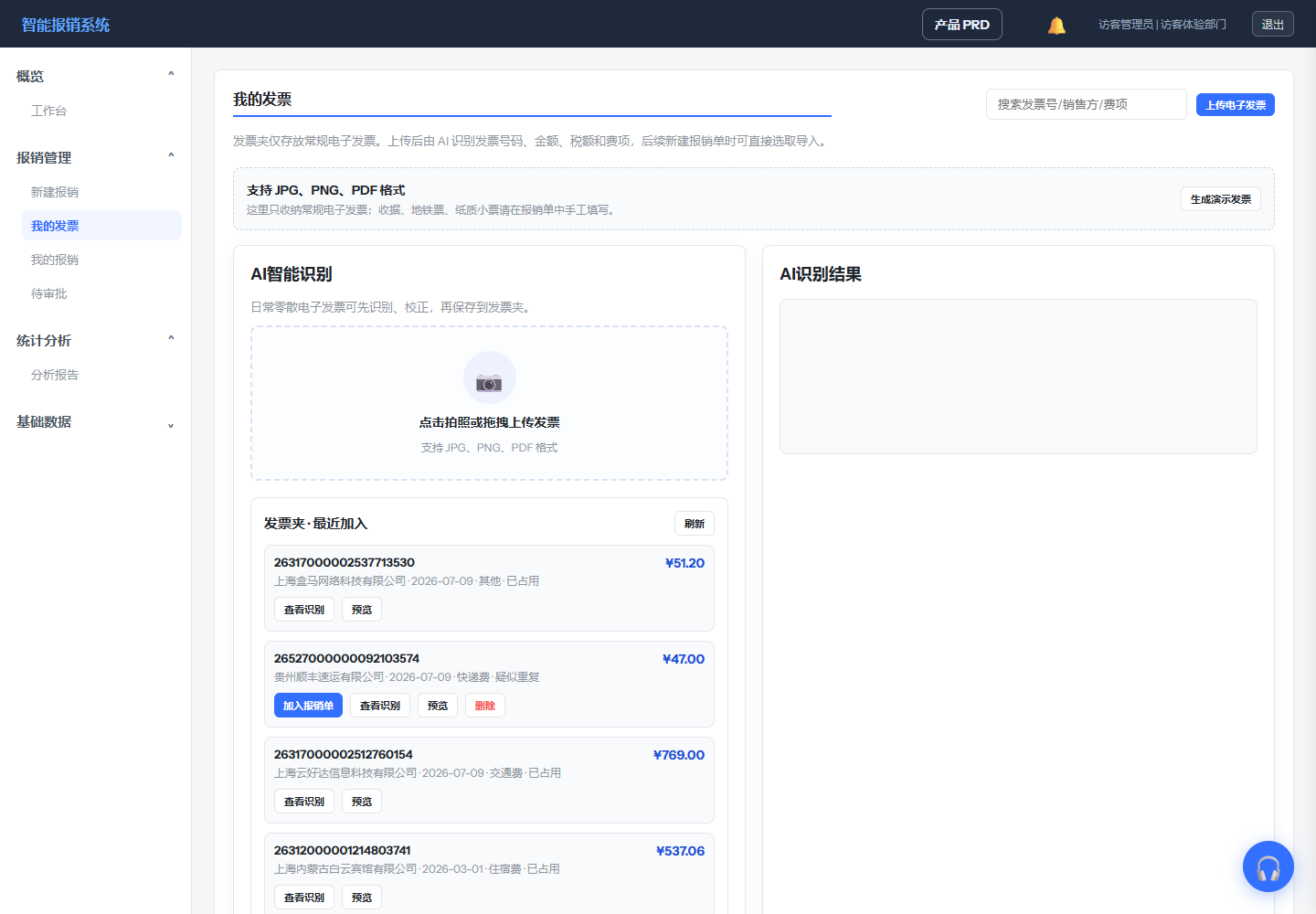Viewport: 1316px width, 914px height.
Task: Click 查看识别 for the ¥47.00 invoice
Action: 380,706
